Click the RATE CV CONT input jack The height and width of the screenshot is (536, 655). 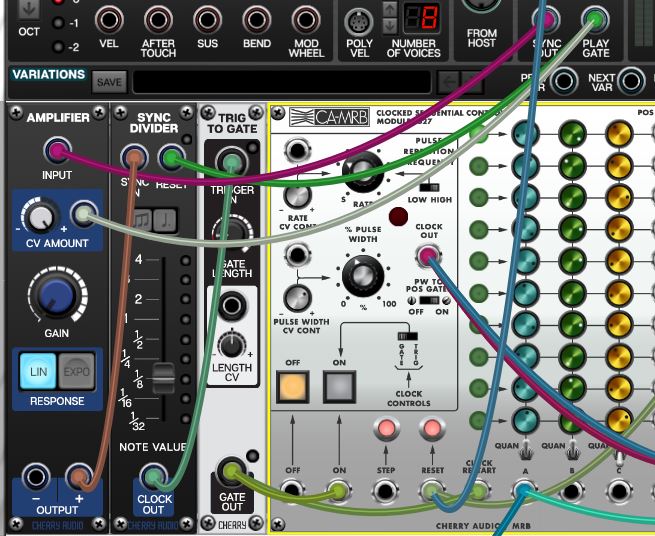[297, 150]
